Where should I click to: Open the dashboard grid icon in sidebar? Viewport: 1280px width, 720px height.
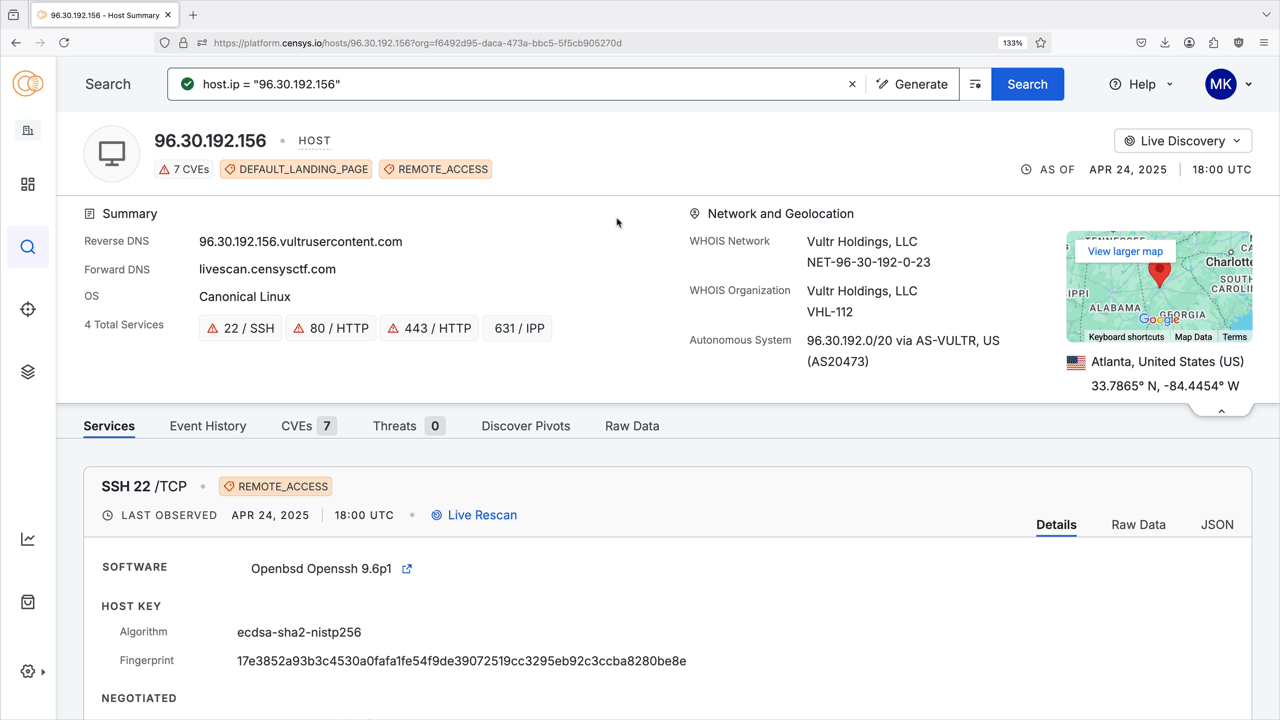point(28,185)
